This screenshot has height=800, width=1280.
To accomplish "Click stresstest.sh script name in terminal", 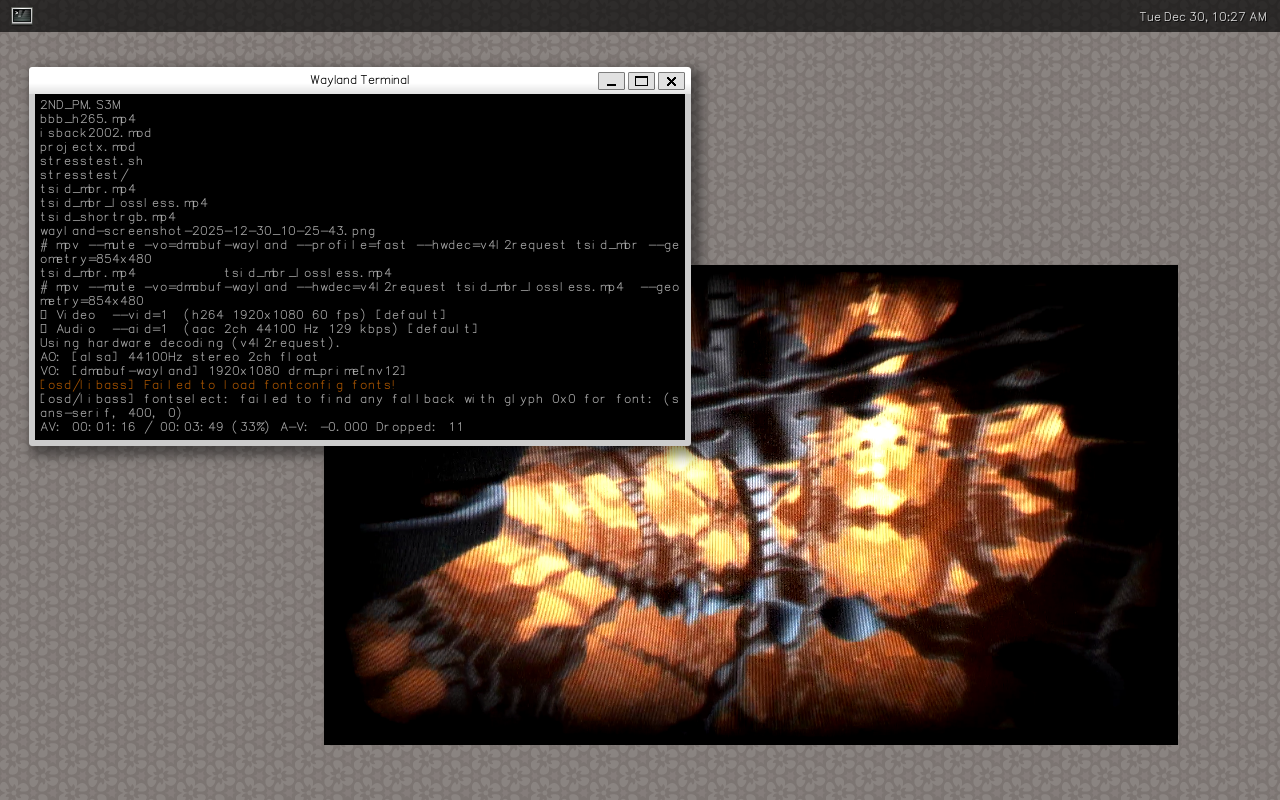I will tap(91, 161).
